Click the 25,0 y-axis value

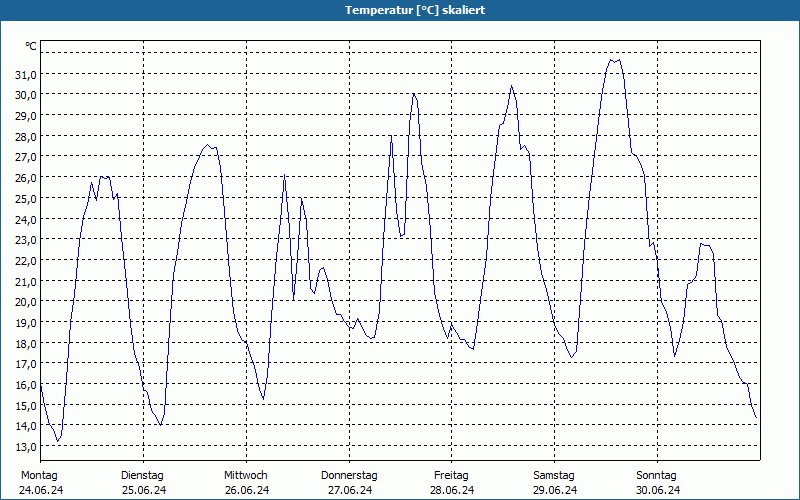click(26, 198)
